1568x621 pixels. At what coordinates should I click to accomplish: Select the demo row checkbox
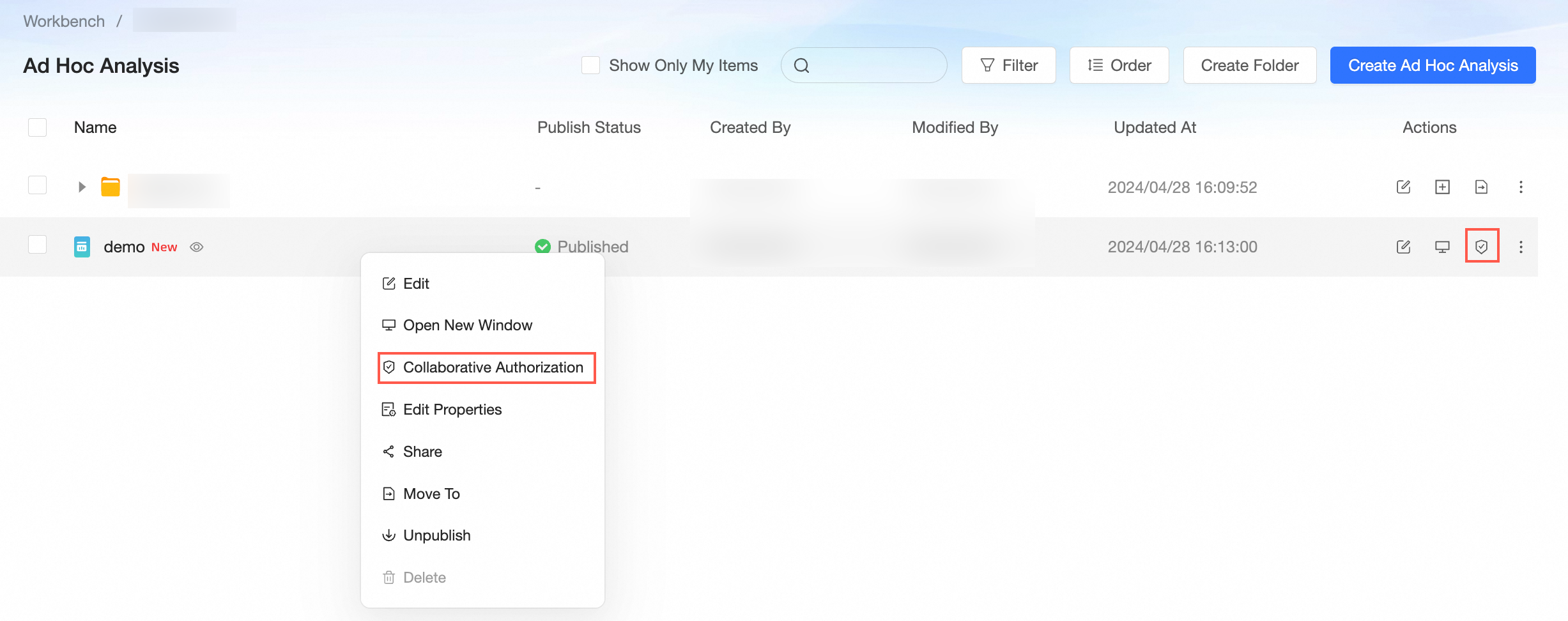coord(38,244)
